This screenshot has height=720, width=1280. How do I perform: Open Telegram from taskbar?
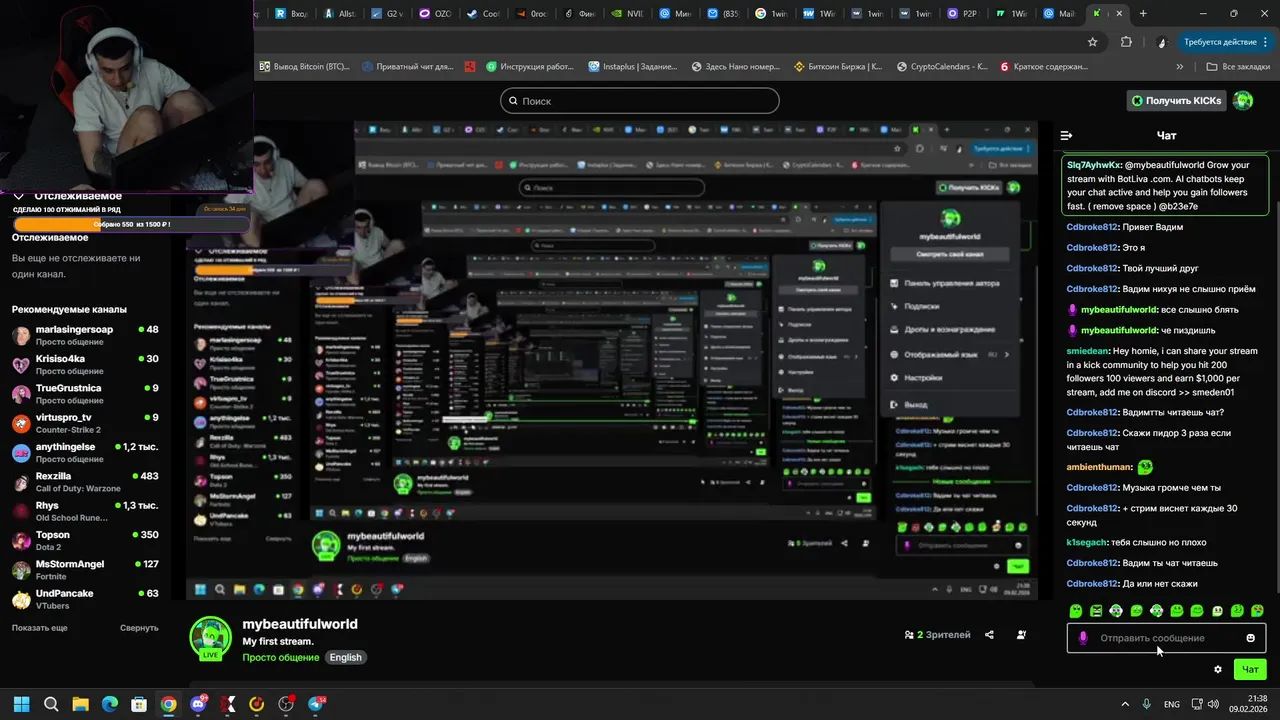316,704
